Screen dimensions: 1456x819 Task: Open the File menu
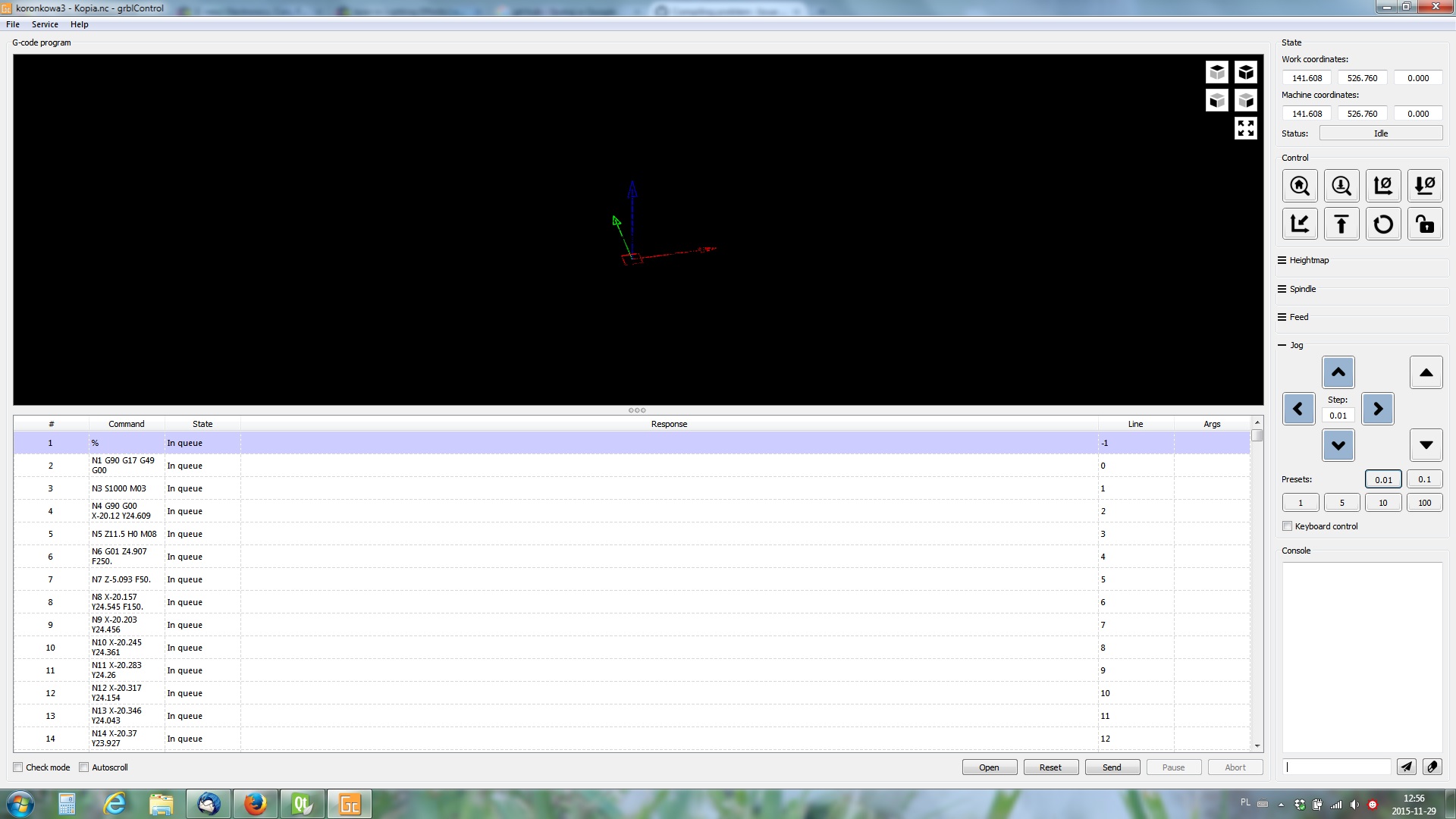pyautogui.click(x=13, y=24)
